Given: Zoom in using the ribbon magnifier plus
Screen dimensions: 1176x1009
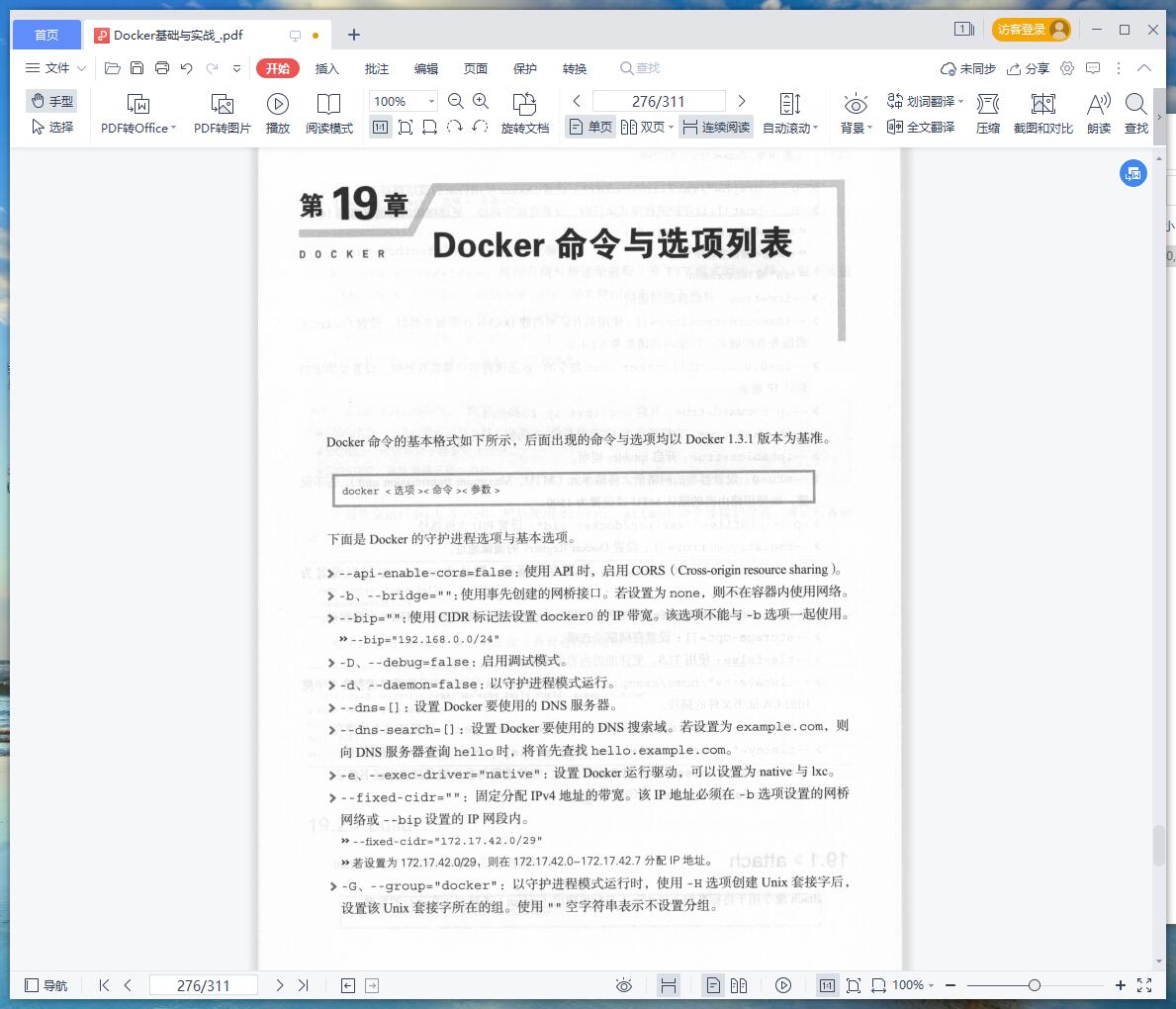Looking at the screenshot, I should click(x=481, y=101).
